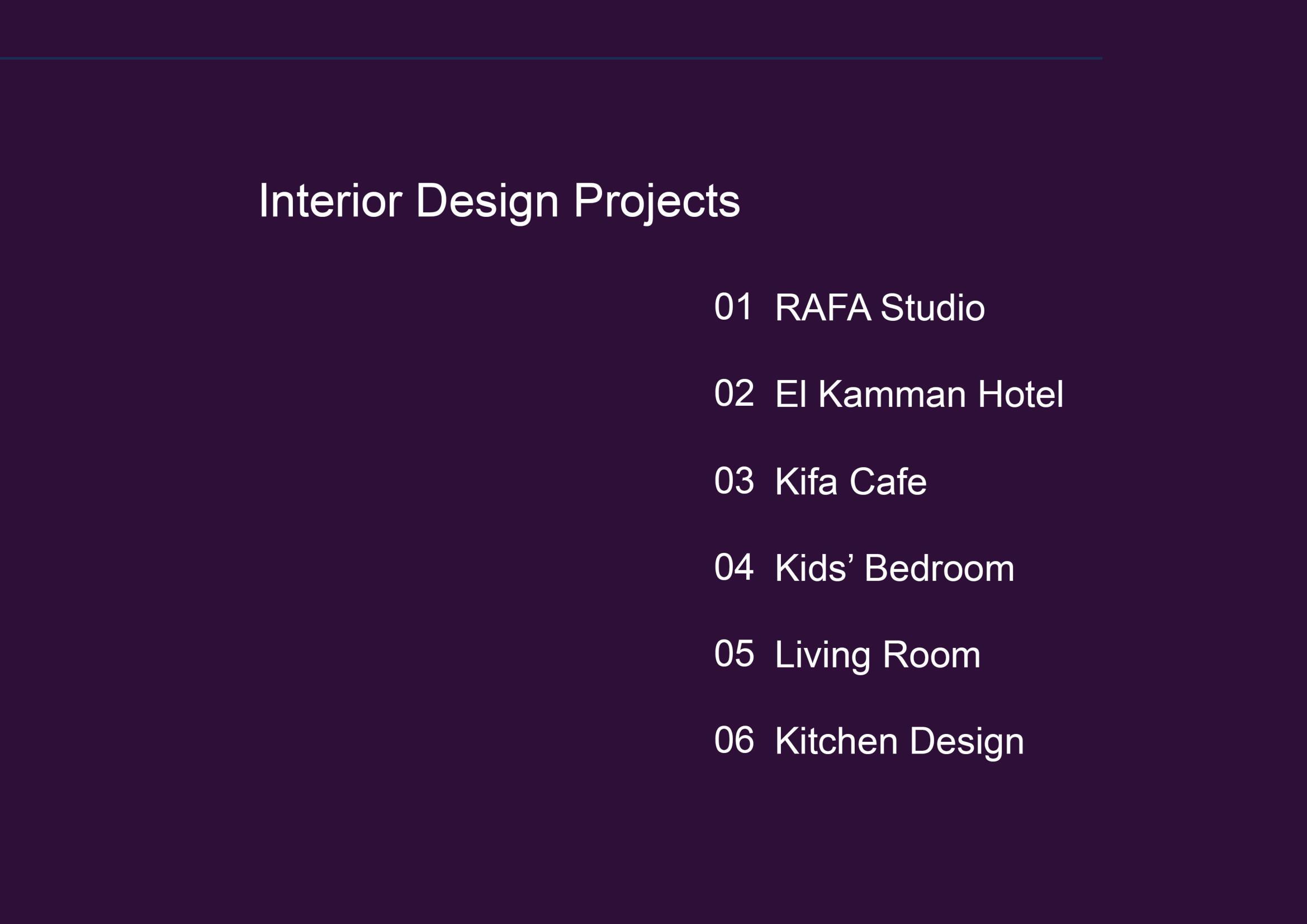Open the RAFA Studio project entry
The image size is (1307, 924).
(x=879, y=308)
